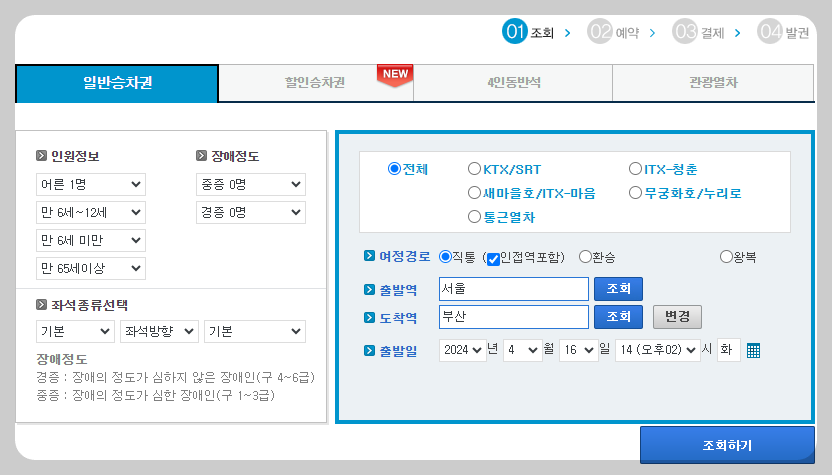Open the 어른 1명 passenger dropdown

[x=91, y=184]
